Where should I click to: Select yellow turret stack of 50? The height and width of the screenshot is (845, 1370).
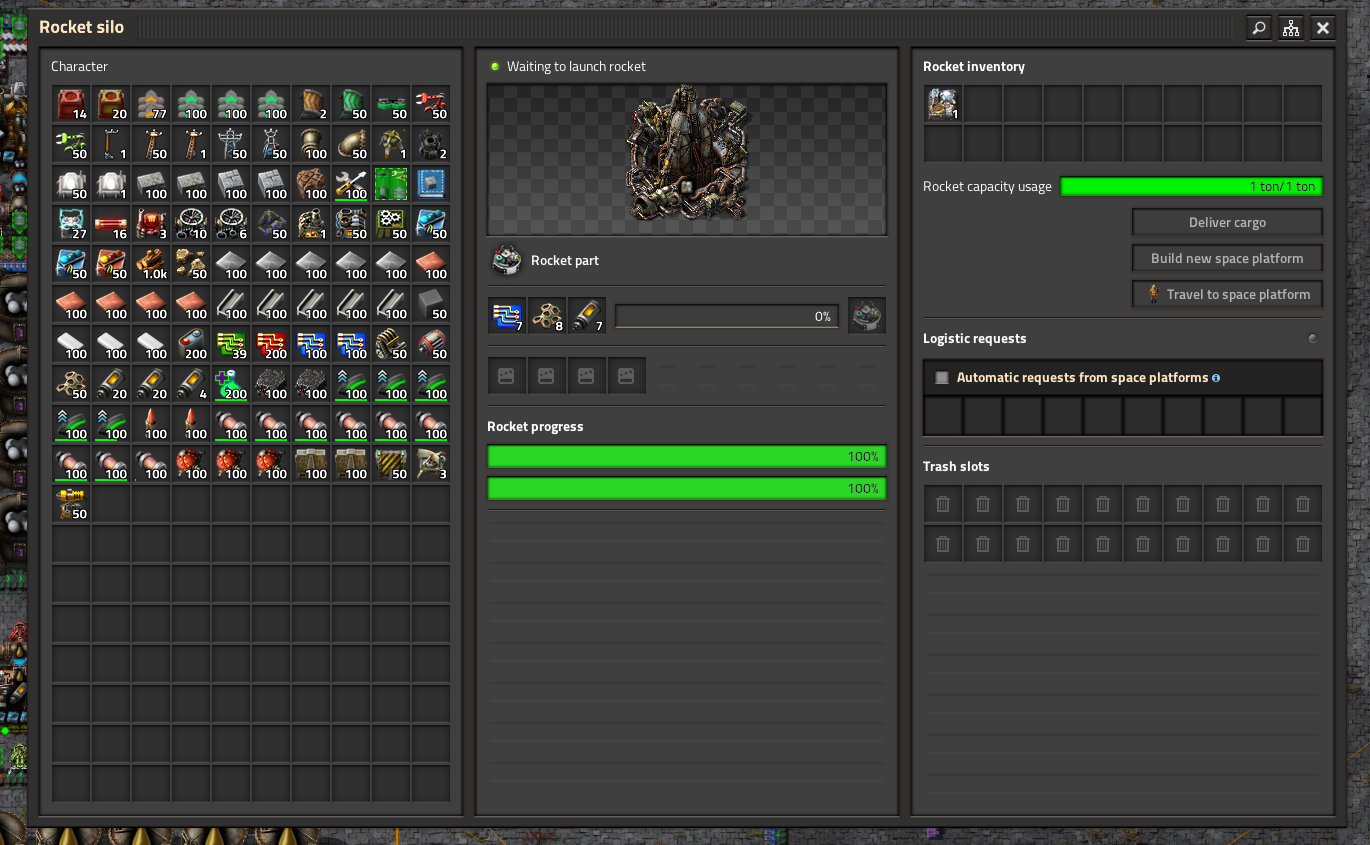pyautogui.click(x=71, y=504)
